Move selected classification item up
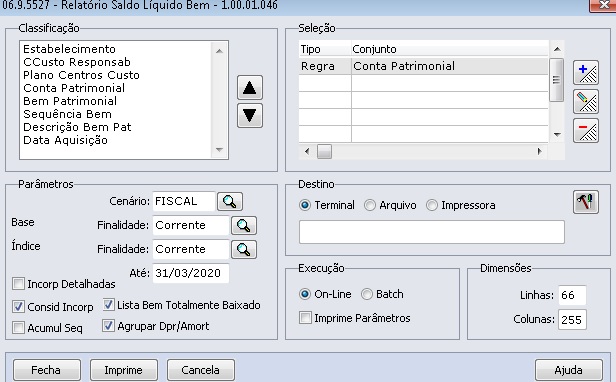This screenshot has width=616, height=382. tap(250, 88)
